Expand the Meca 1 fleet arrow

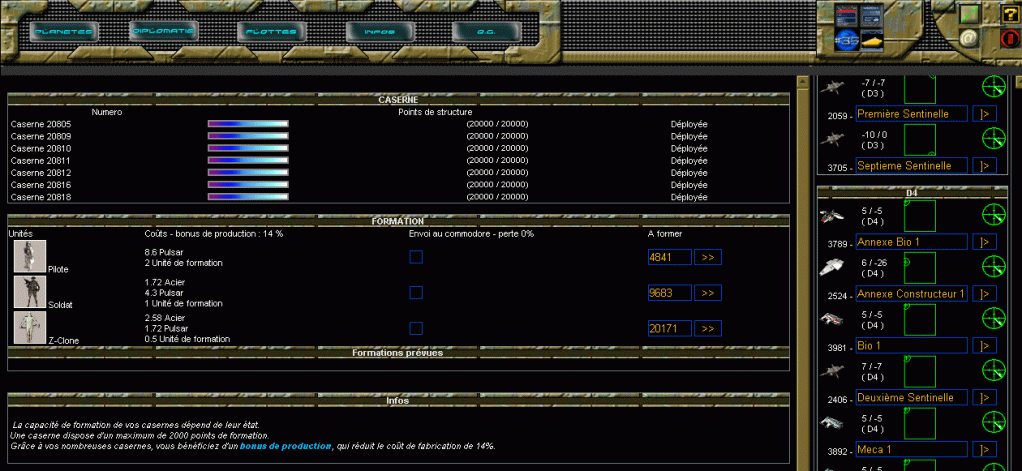point(984,450)
